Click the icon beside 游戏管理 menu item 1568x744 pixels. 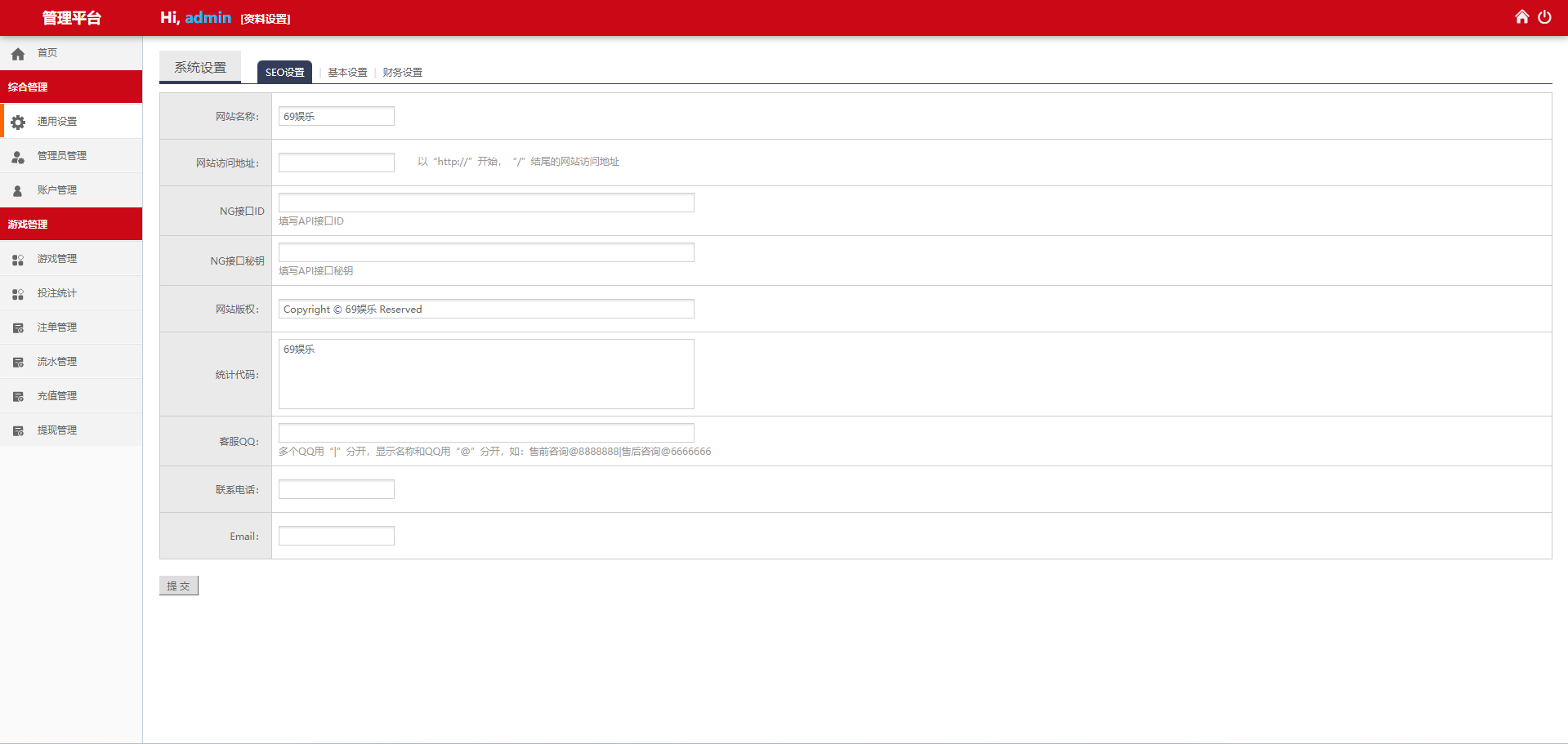click(18, 260)
